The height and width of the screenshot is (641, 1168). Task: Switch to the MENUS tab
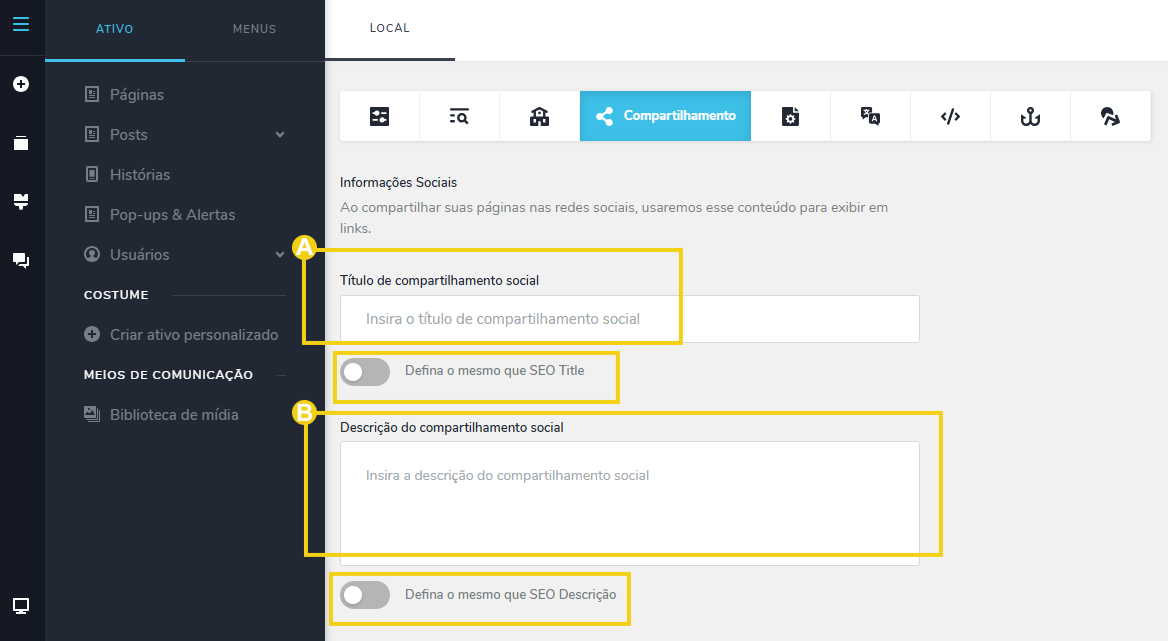pos(255,29)
